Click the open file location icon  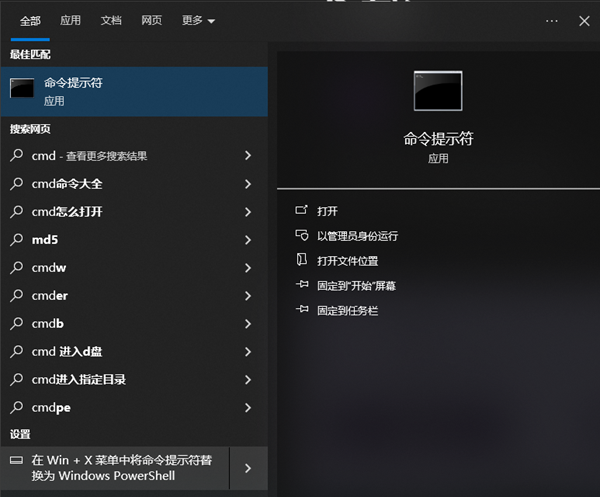[302, 259]
